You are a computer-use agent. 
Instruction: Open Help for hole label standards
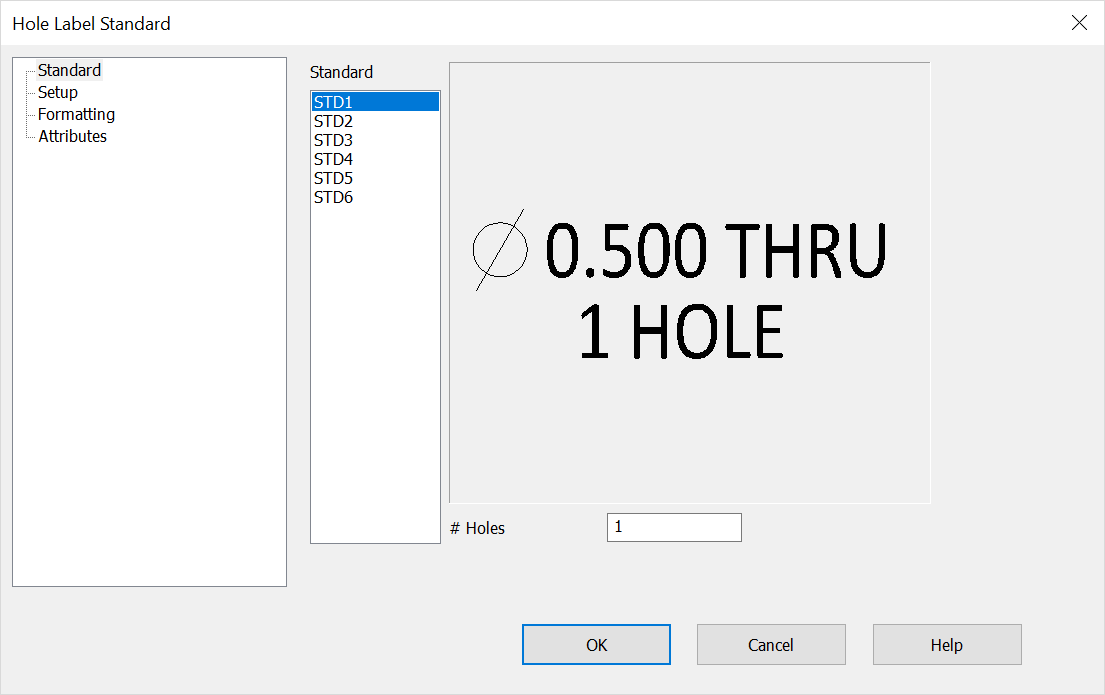coord(946,644)
